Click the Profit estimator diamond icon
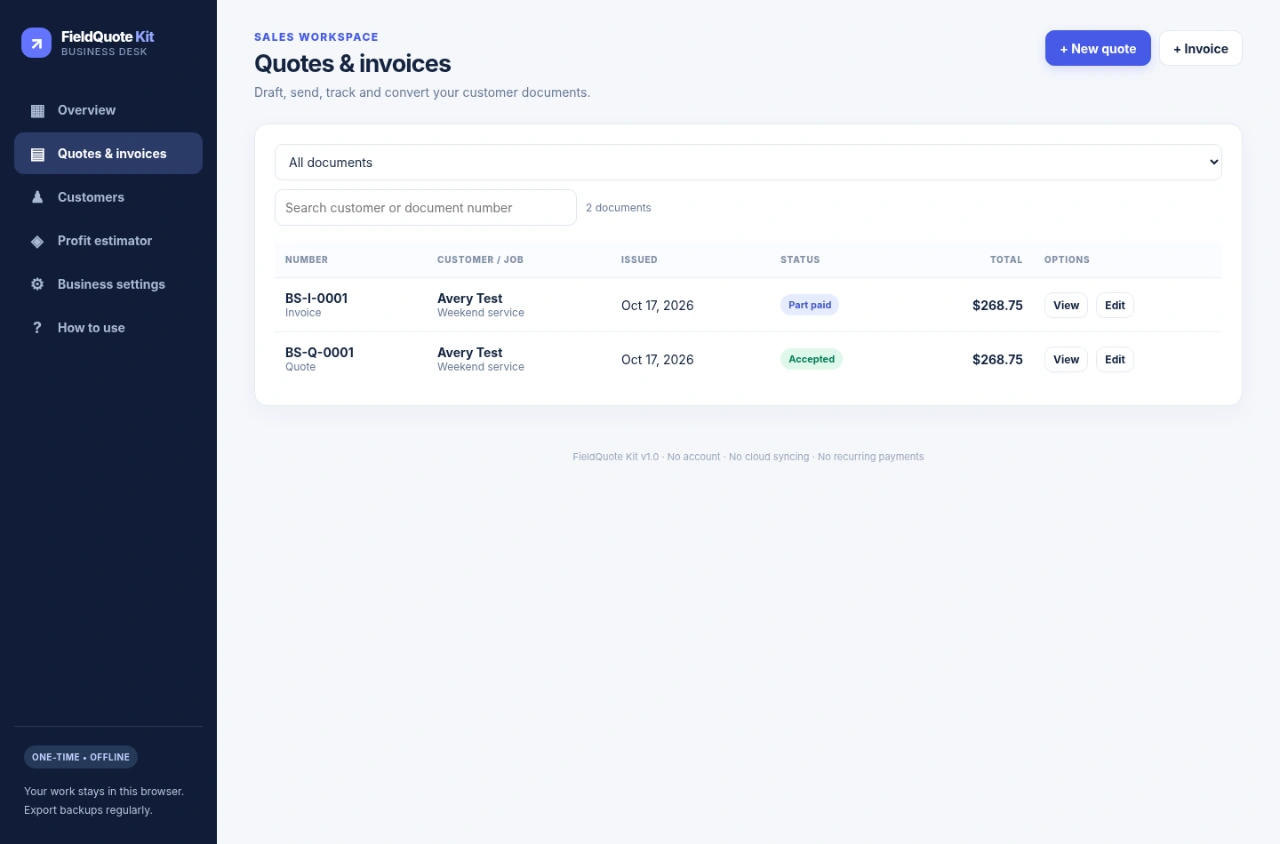1280x844 pixels. pos(38,241)
